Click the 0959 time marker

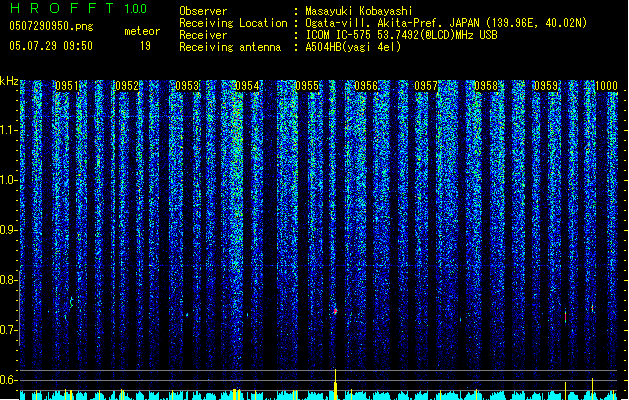tap(546, 86)
